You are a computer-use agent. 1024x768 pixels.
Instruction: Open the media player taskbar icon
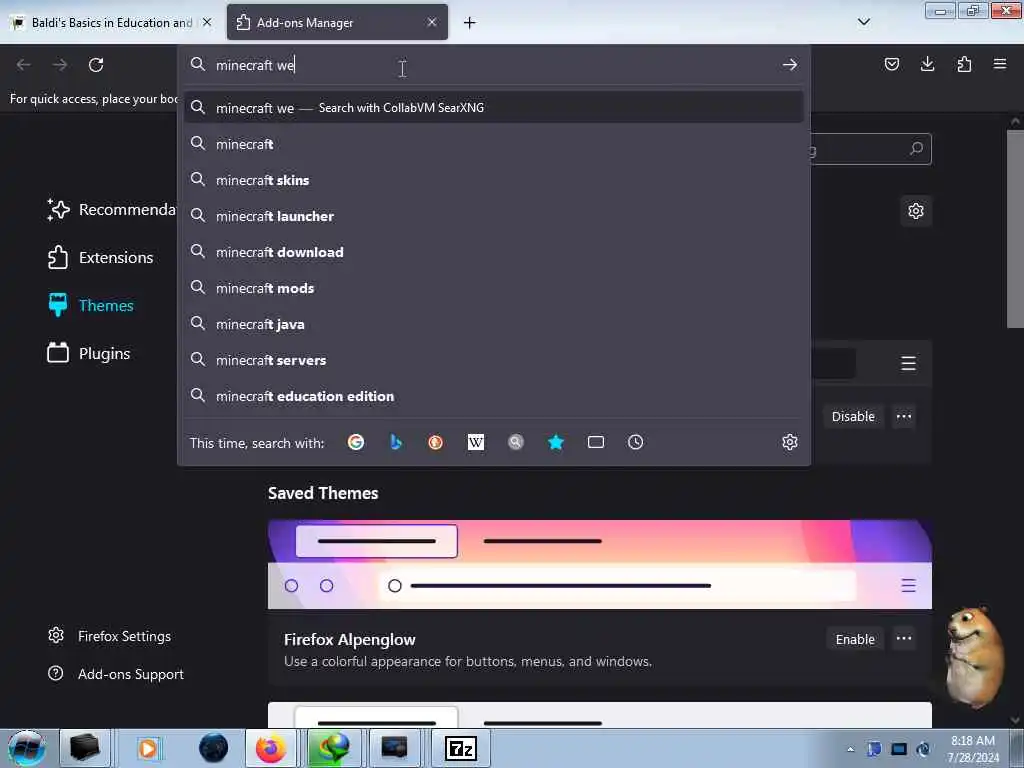click(x=148, y=748)
